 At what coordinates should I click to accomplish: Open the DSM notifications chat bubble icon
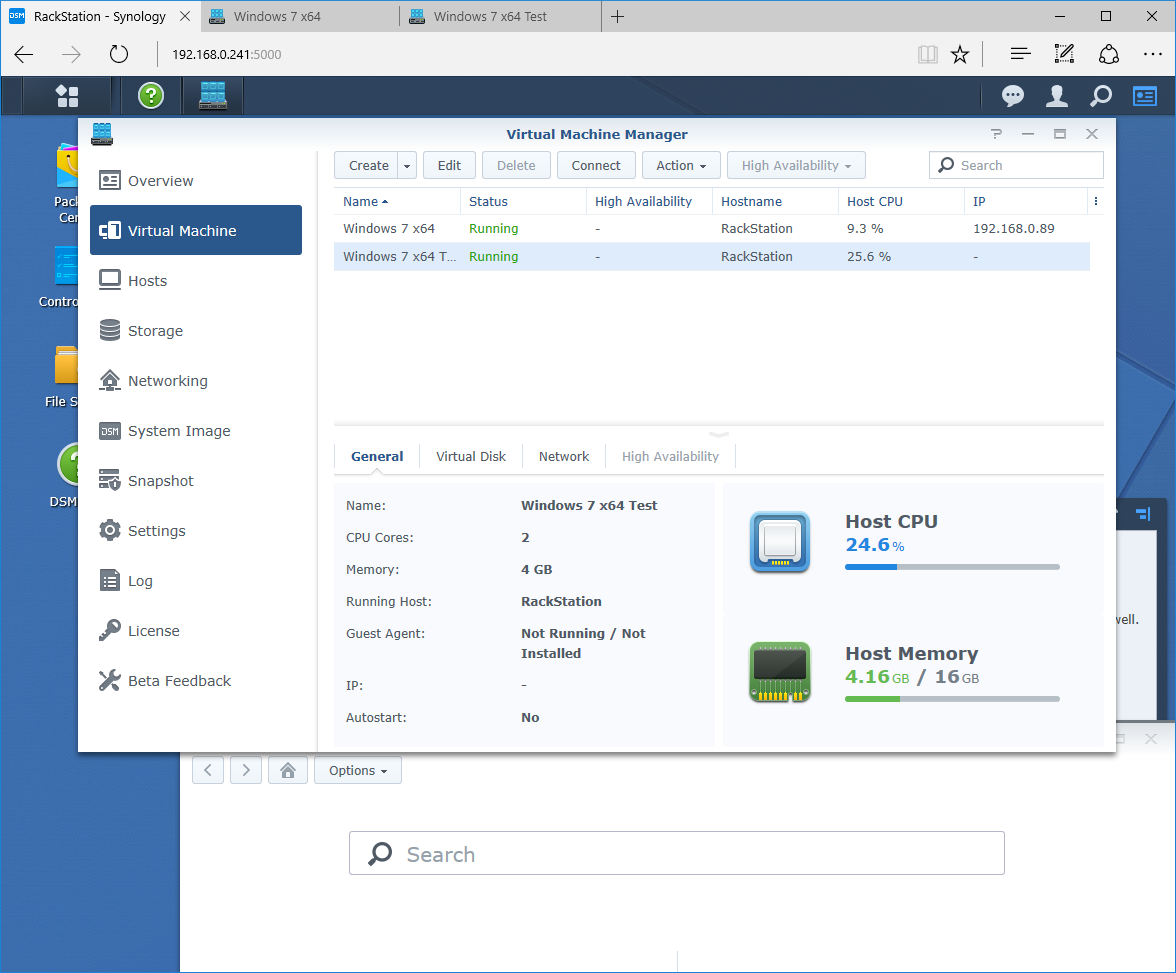click(1012, 95)
